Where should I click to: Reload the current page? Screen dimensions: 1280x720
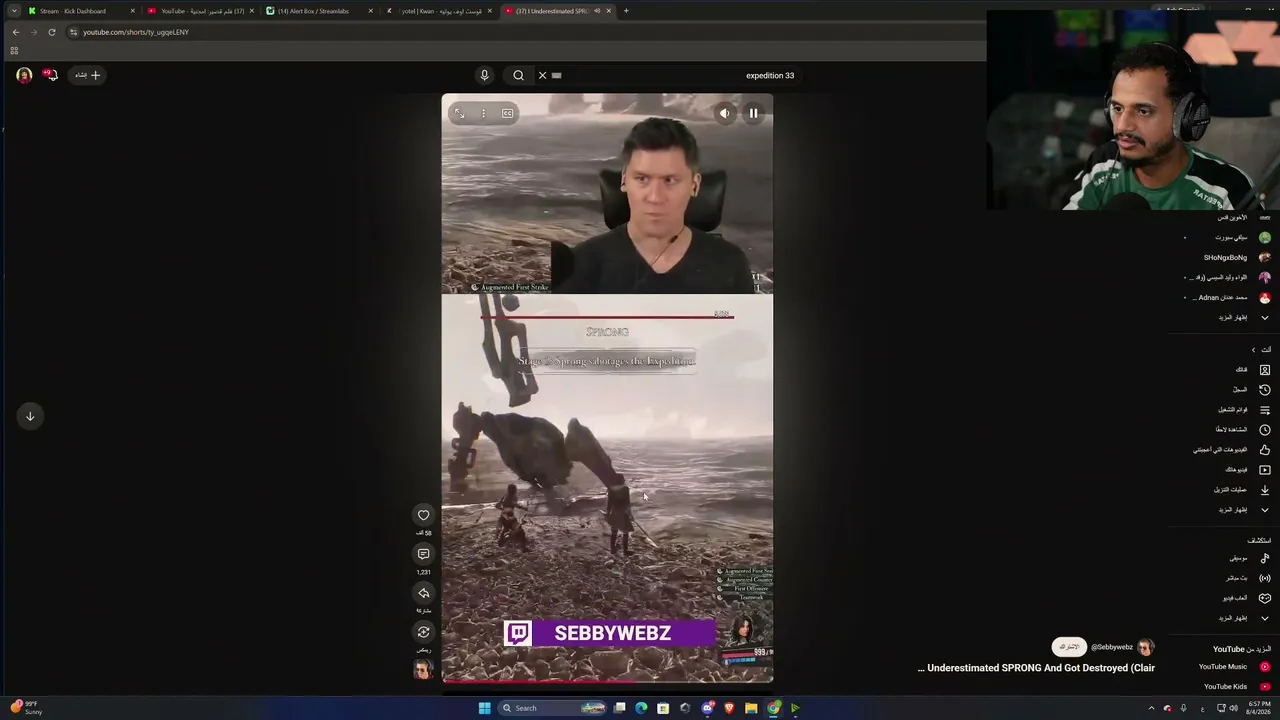pyautogui.click(x=51, y=32)
